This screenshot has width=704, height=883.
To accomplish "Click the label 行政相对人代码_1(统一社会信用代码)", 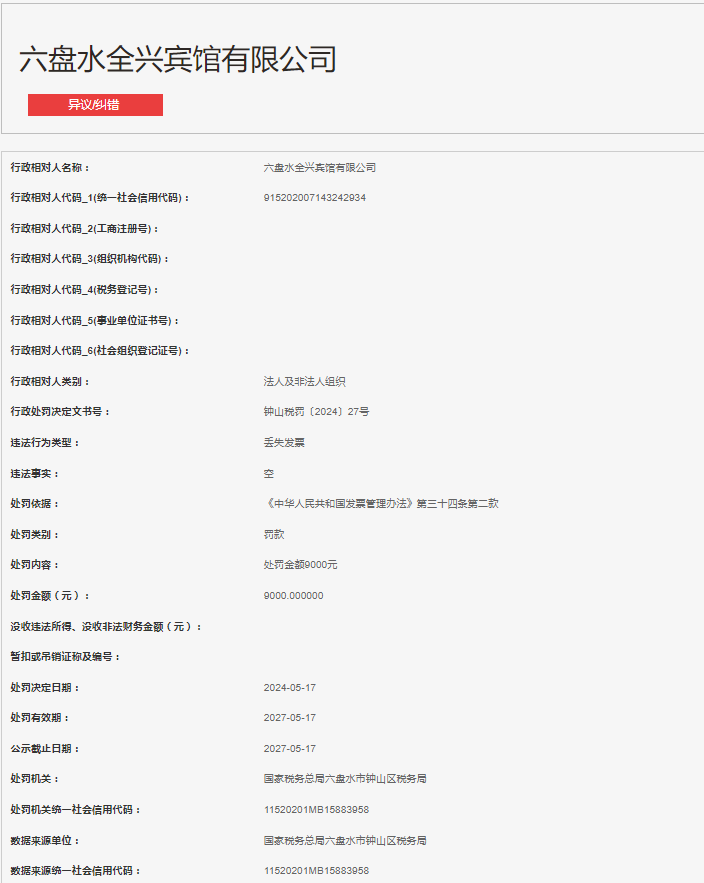I will (x=100, y=198).
